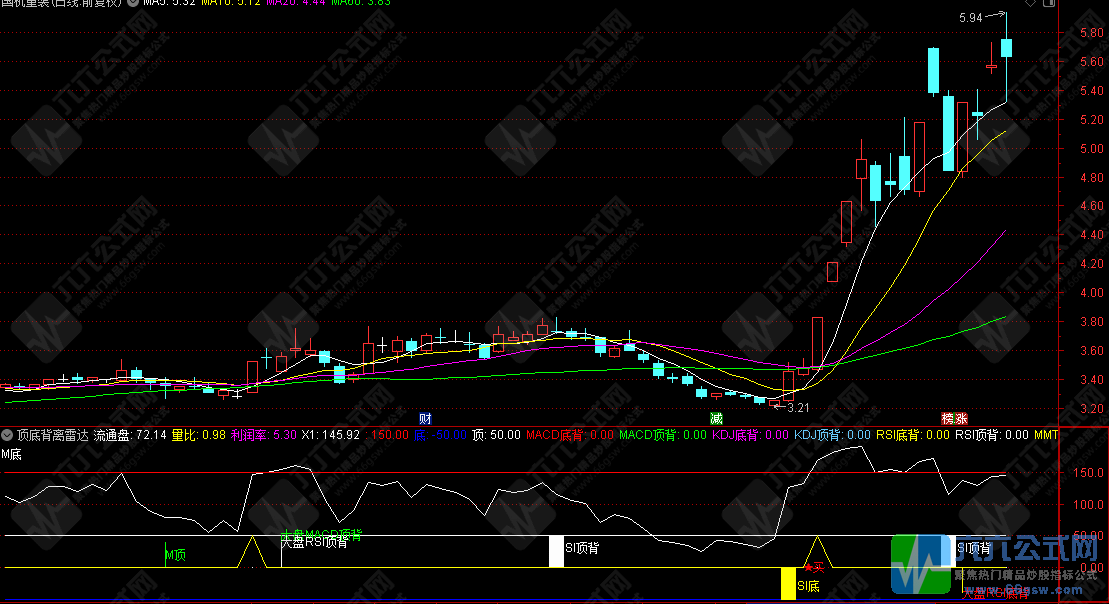Click the white SI顶背 bar in mid indicator panel
This screenshot has width=1109, height=604.
click(556, 551)
